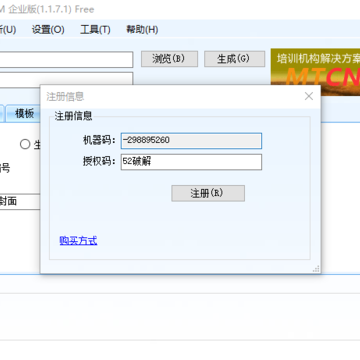Click the 机器码 label text
The width and height of the screenshot is (360, 360).
pos(99,140)
